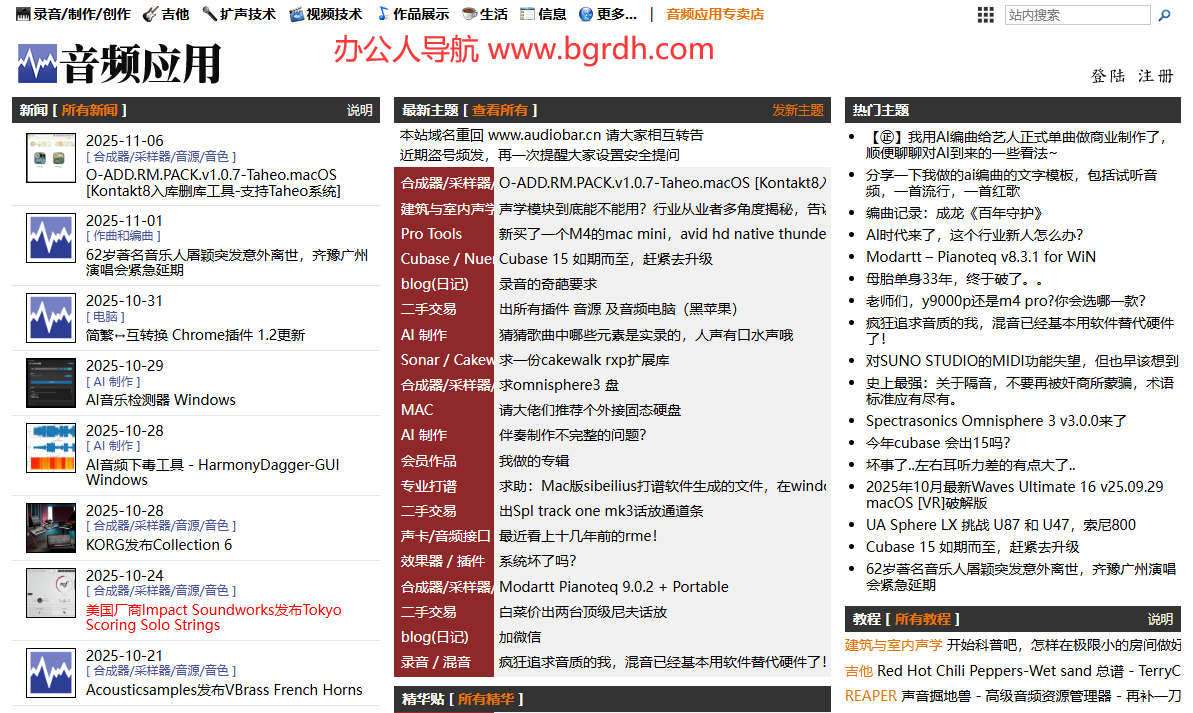Click the 音频应用 waveform site logo
This screenshot has height=713, width=1193.
tap(118, 64)
